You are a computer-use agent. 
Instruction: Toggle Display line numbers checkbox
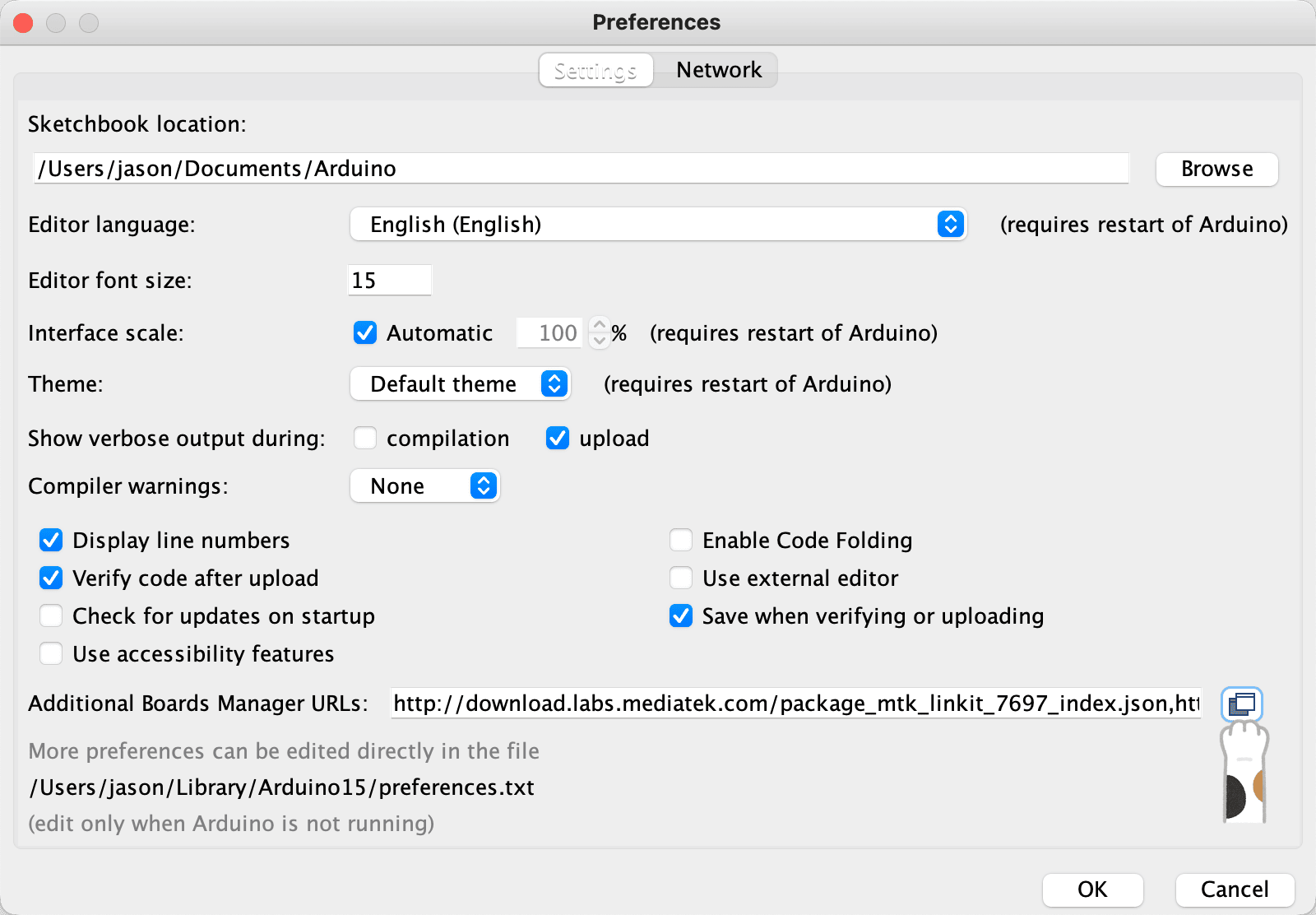(x=51, y=541)
